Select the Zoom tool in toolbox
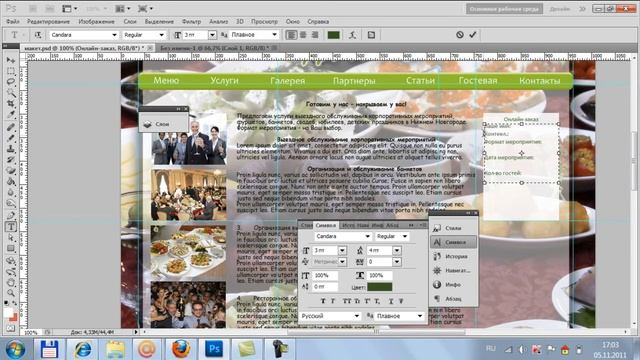The height and width of the screenshot is (360, 640). 11,293
